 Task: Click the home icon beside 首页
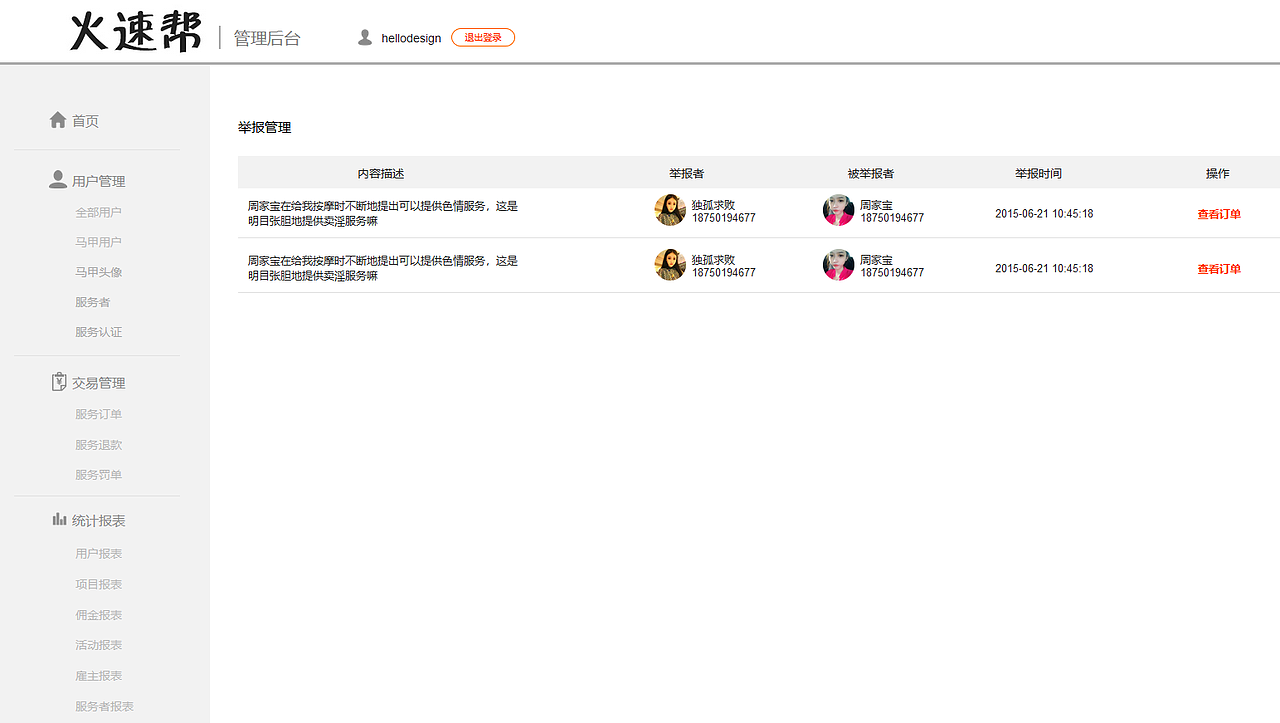tap(58, 119)
